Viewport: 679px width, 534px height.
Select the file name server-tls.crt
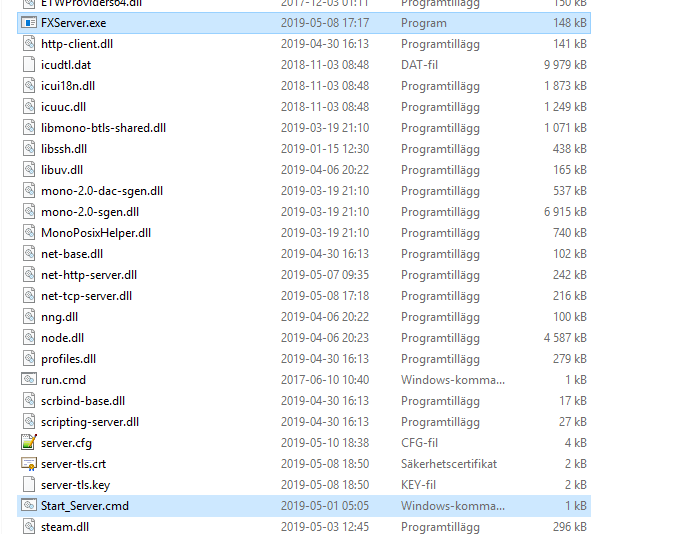pyautogui.click(x=74, y=464)
